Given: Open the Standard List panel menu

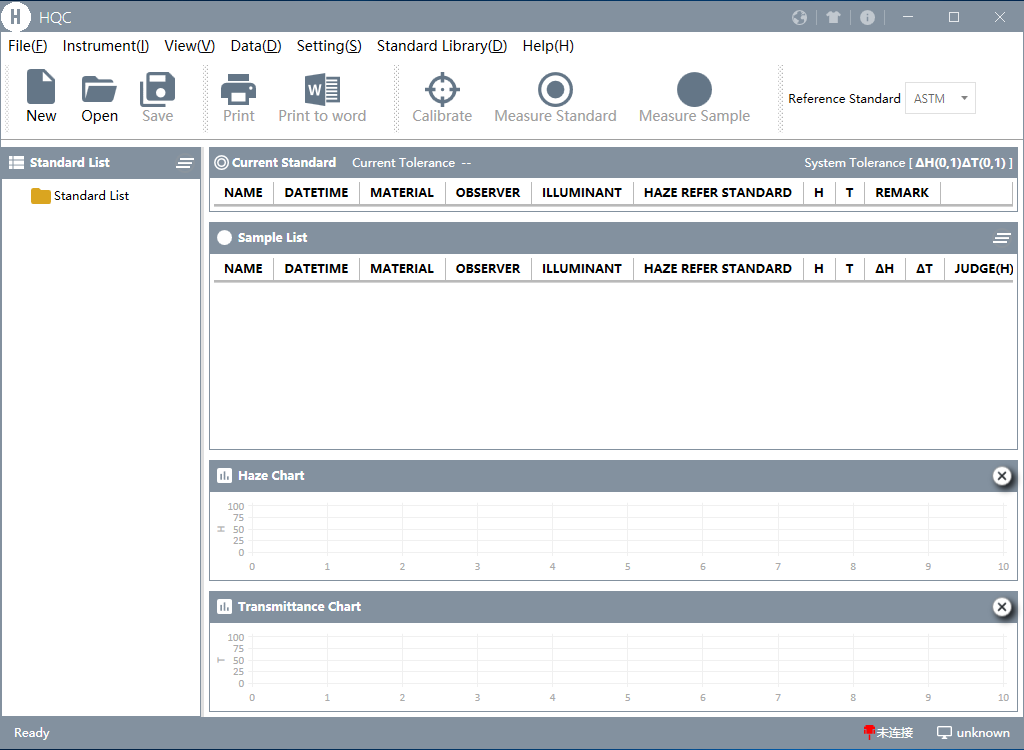Looking at the screenshot, I should tap(185, 162).
